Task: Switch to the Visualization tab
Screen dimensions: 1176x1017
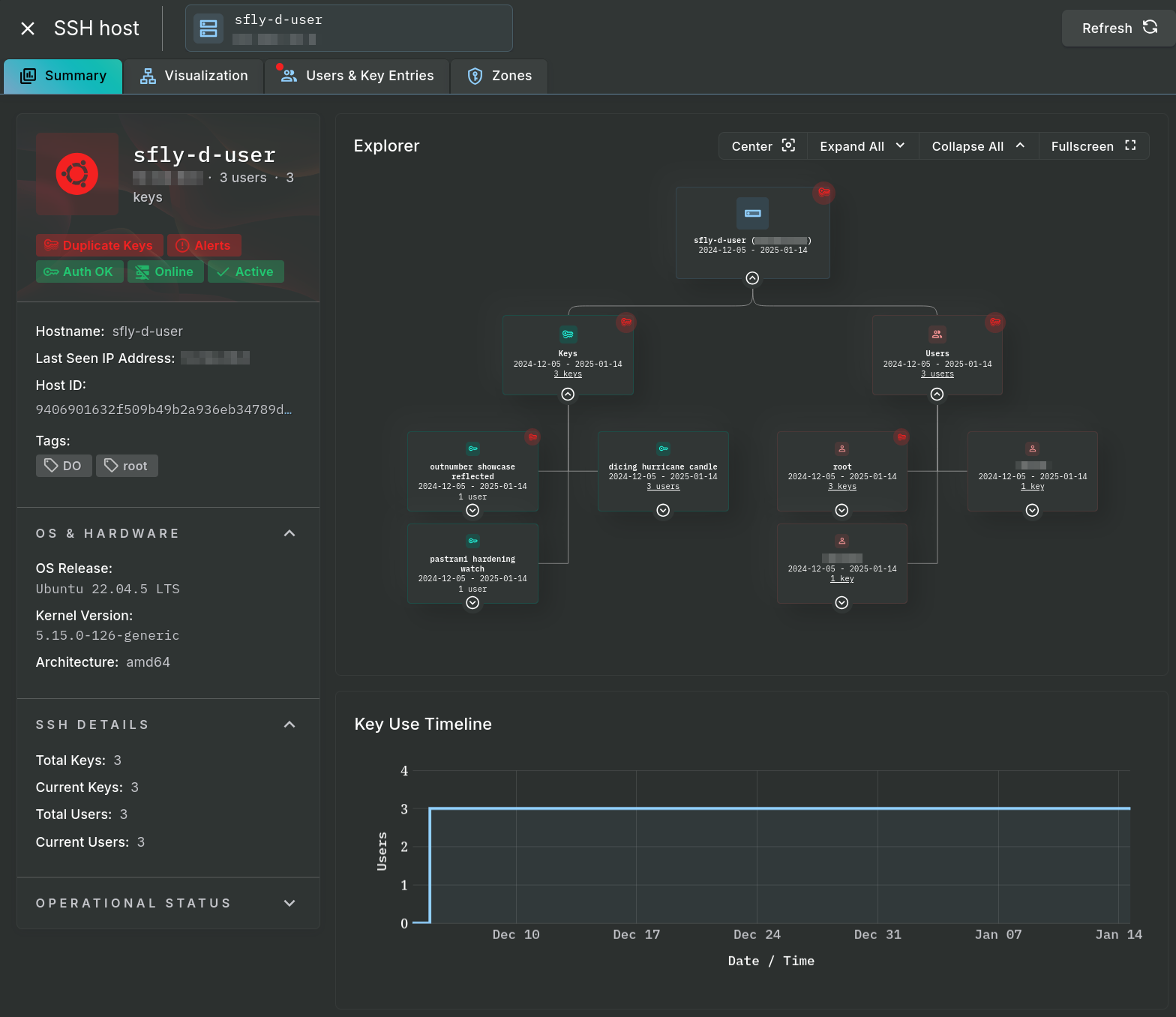Action: pyautogui.click(x=193, y=76)
